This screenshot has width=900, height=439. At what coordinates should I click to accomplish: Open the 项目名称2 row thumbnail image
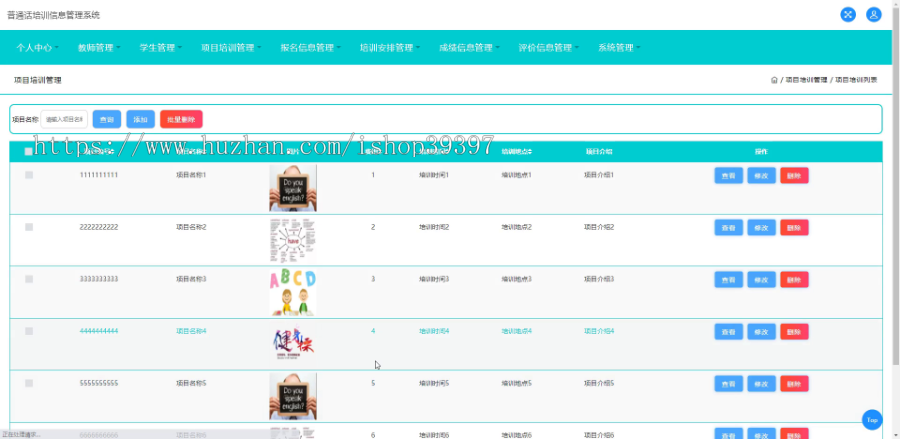[293, 240]
